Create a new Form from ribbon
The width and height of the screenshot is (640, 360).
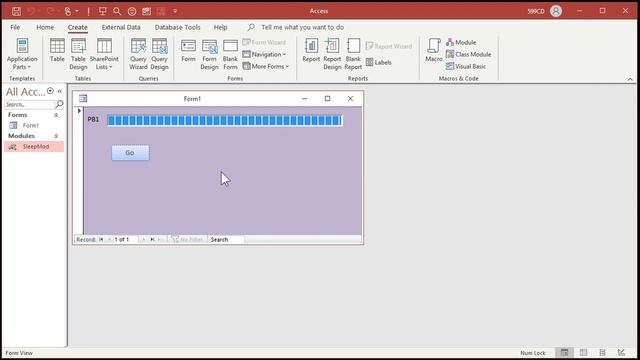(x=188, y=50)
